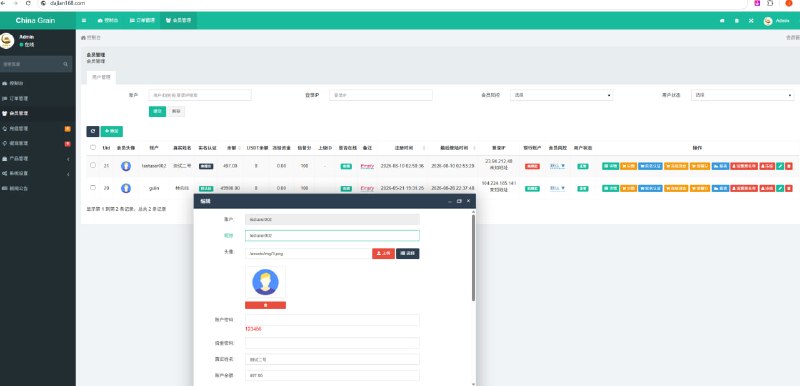This screenshot has height=386, width=800.
Task: Click the IP 104.224.165.141 cell
Action: (x=498, y=183)
